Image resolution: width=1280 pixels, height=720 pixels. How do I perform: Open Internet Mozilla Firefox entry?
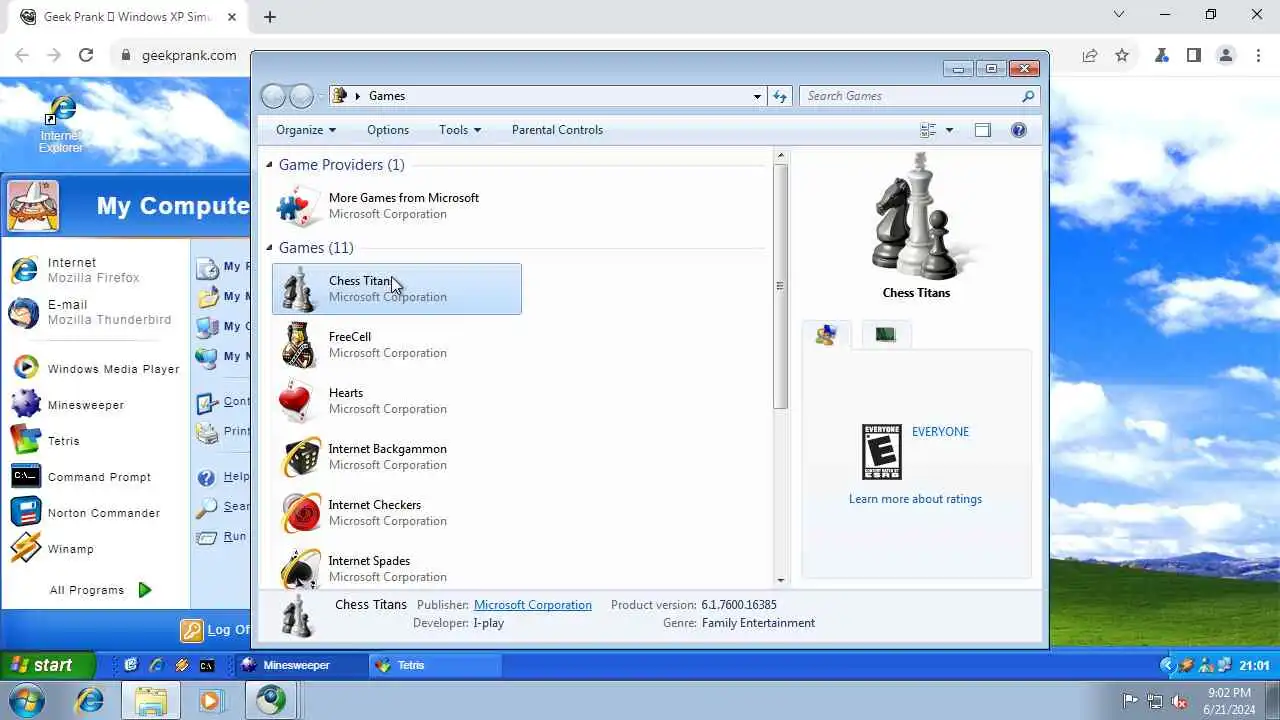coord(95,270)
